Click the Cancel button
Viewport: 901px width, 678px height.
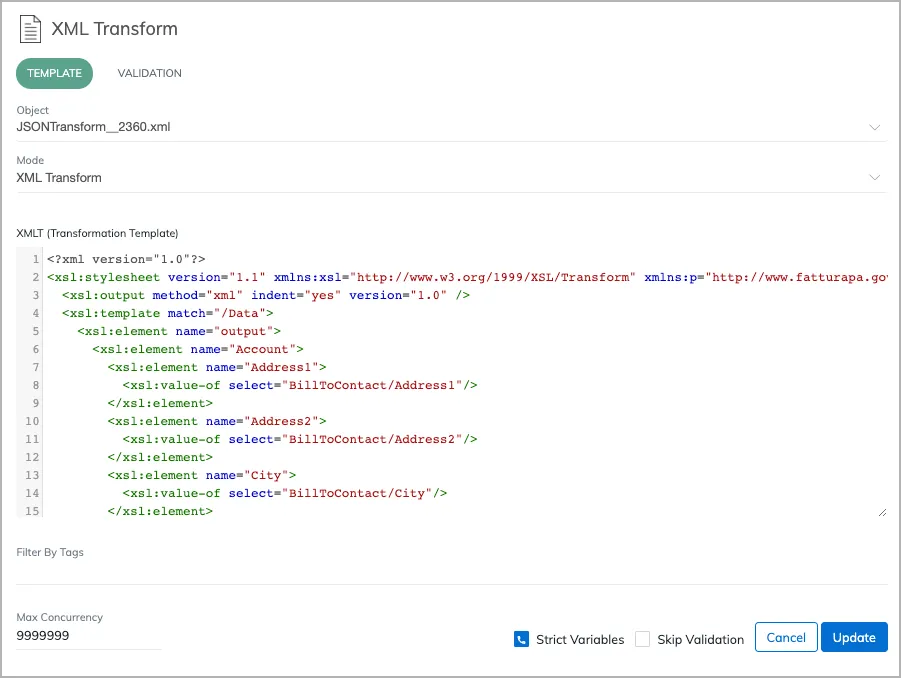pos(786,637)
